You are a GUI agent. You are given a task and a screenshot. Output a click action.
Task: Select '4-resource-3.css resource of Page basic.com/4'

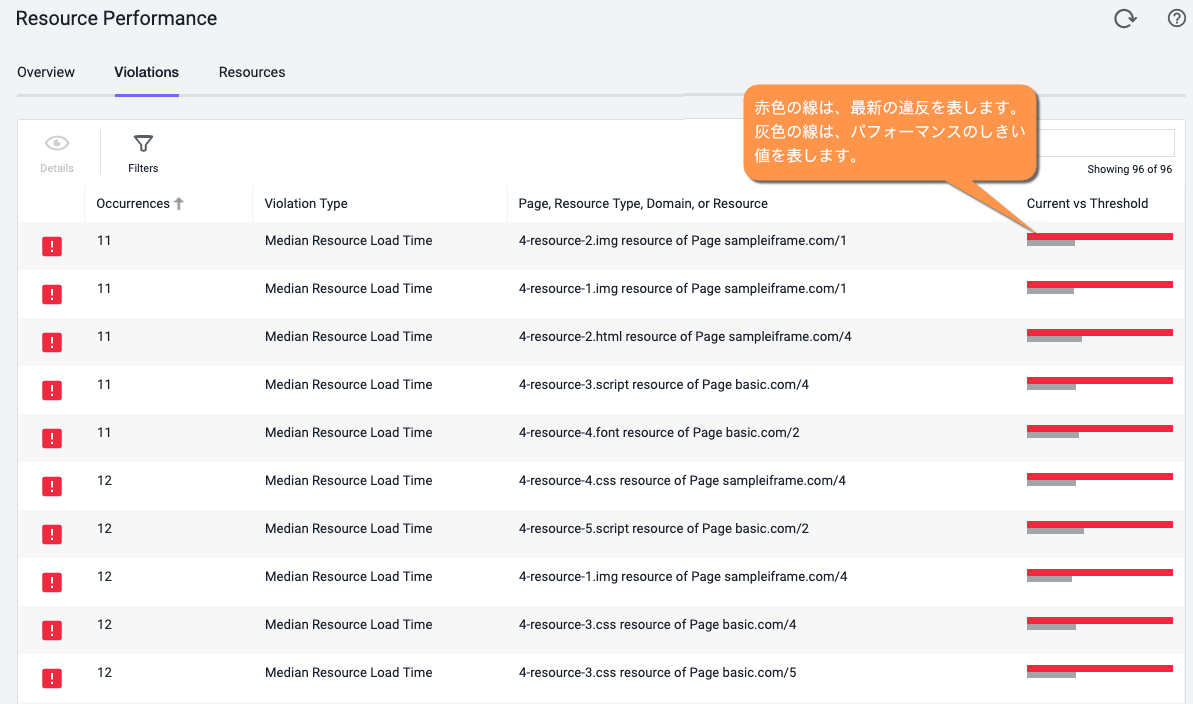(x=657, y=624)
